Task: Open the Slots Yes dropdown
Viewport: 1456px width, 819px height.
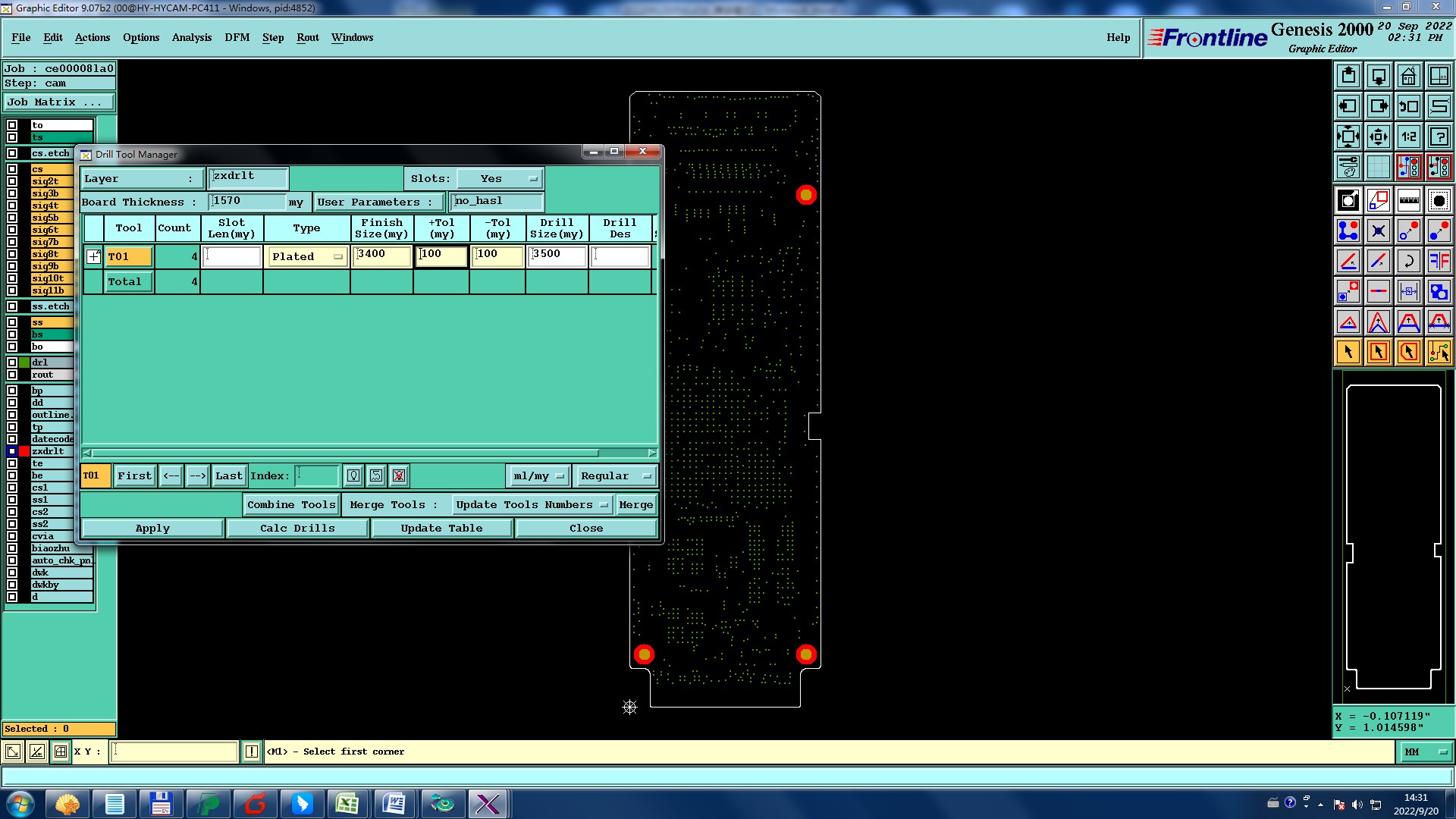Action: [x=500, y=178]
